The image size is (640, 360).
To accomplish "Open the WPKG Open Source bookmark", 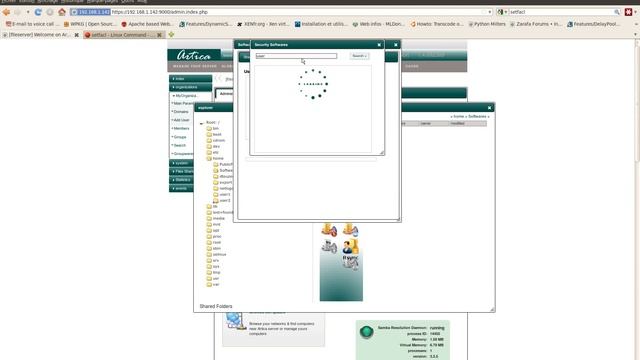I will click(x=89, y=24).
